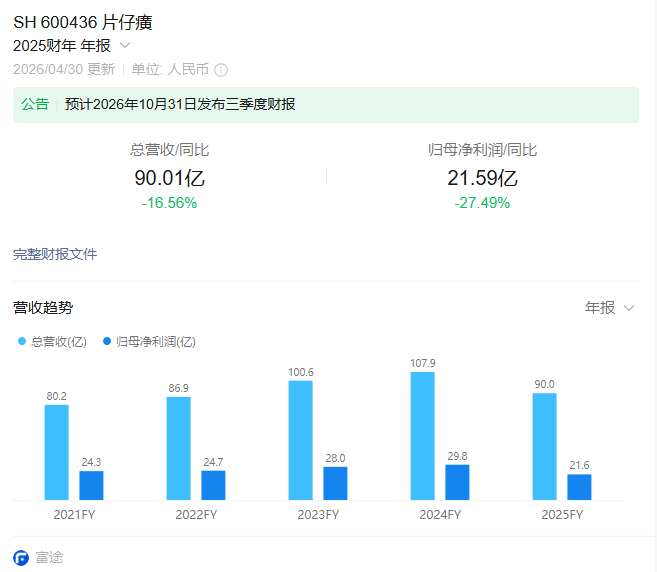Screen dimensions: 657x572
Task: Select the 归母净利润/同比 21.59亿 figure
Action: (482, 178)
